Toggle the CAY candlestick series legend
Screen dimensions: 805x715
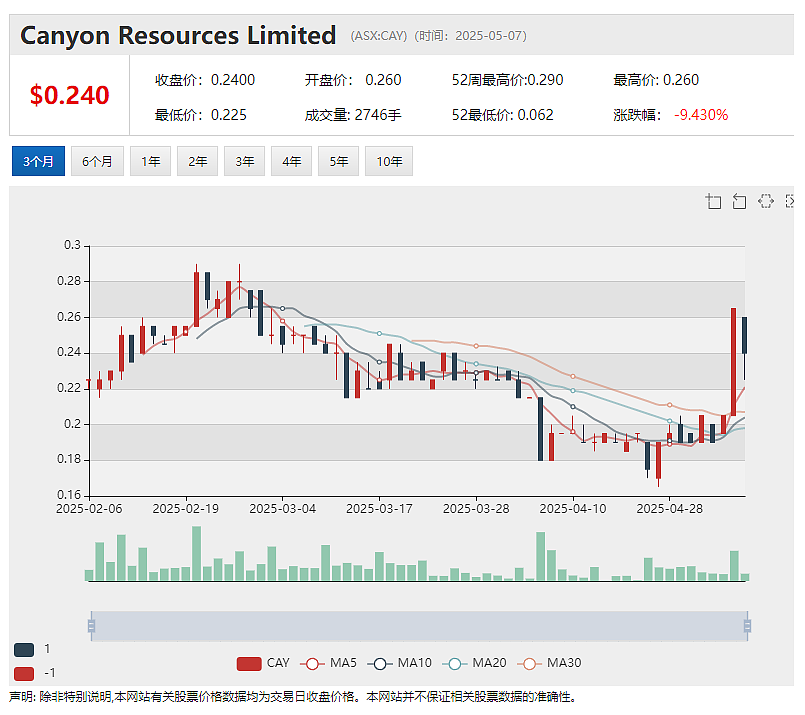click(x=263, y=663)
